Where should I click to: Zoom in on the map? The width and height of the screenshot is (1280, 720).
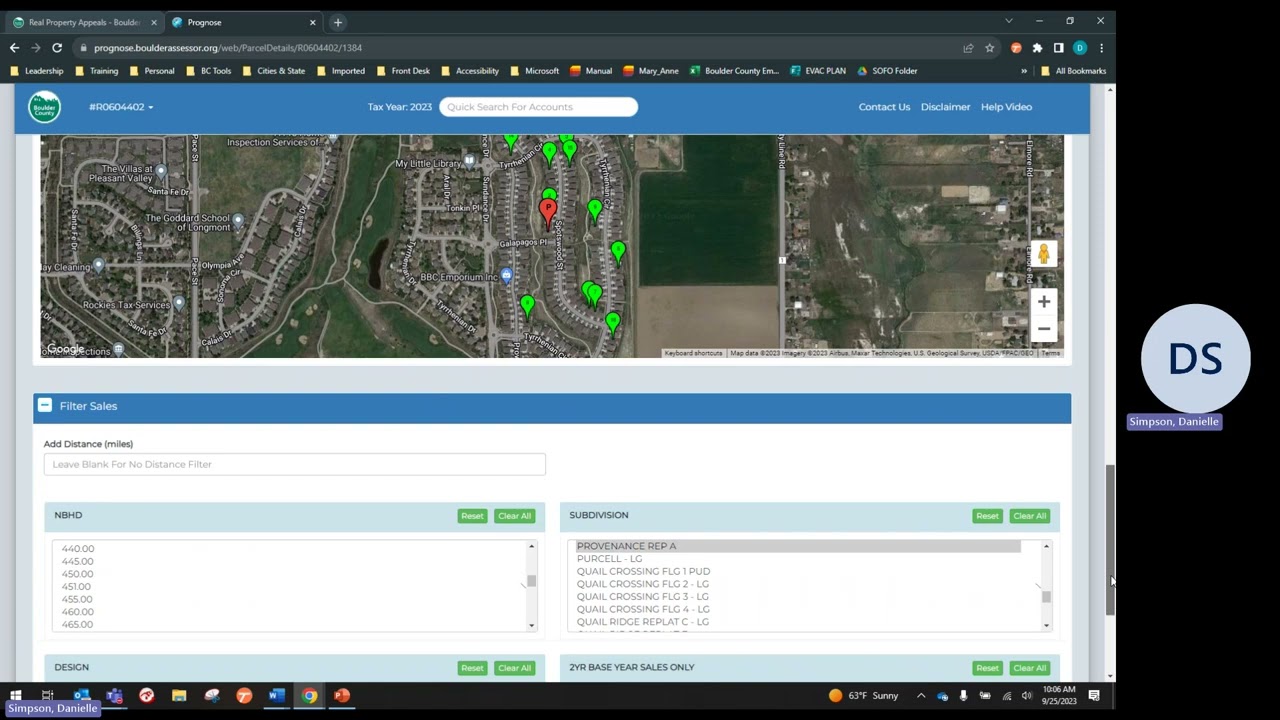pyautogui.click(x=1043, y=301)
